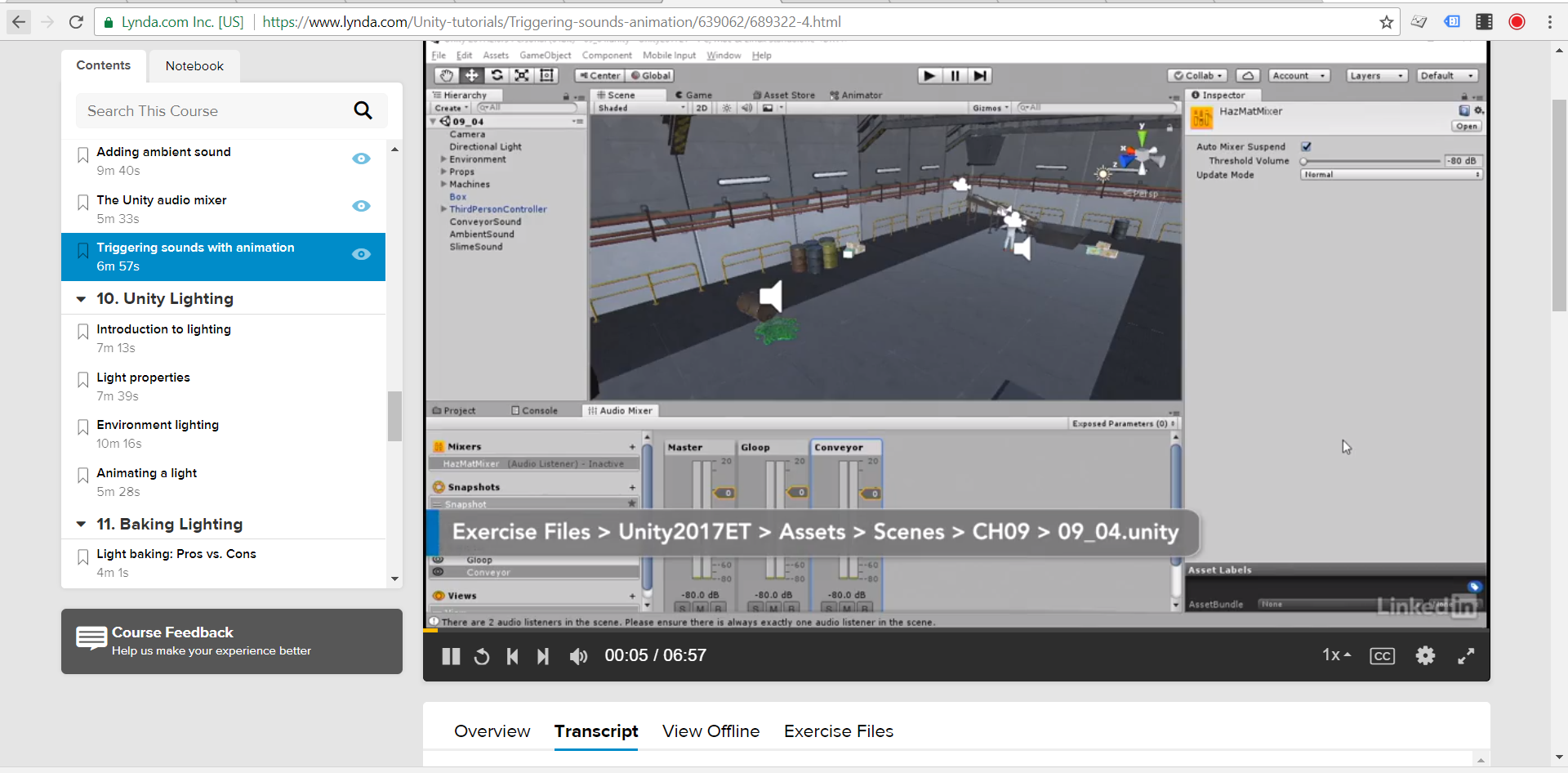Open the Environment lighting lesson

click(x=158, y=425)
